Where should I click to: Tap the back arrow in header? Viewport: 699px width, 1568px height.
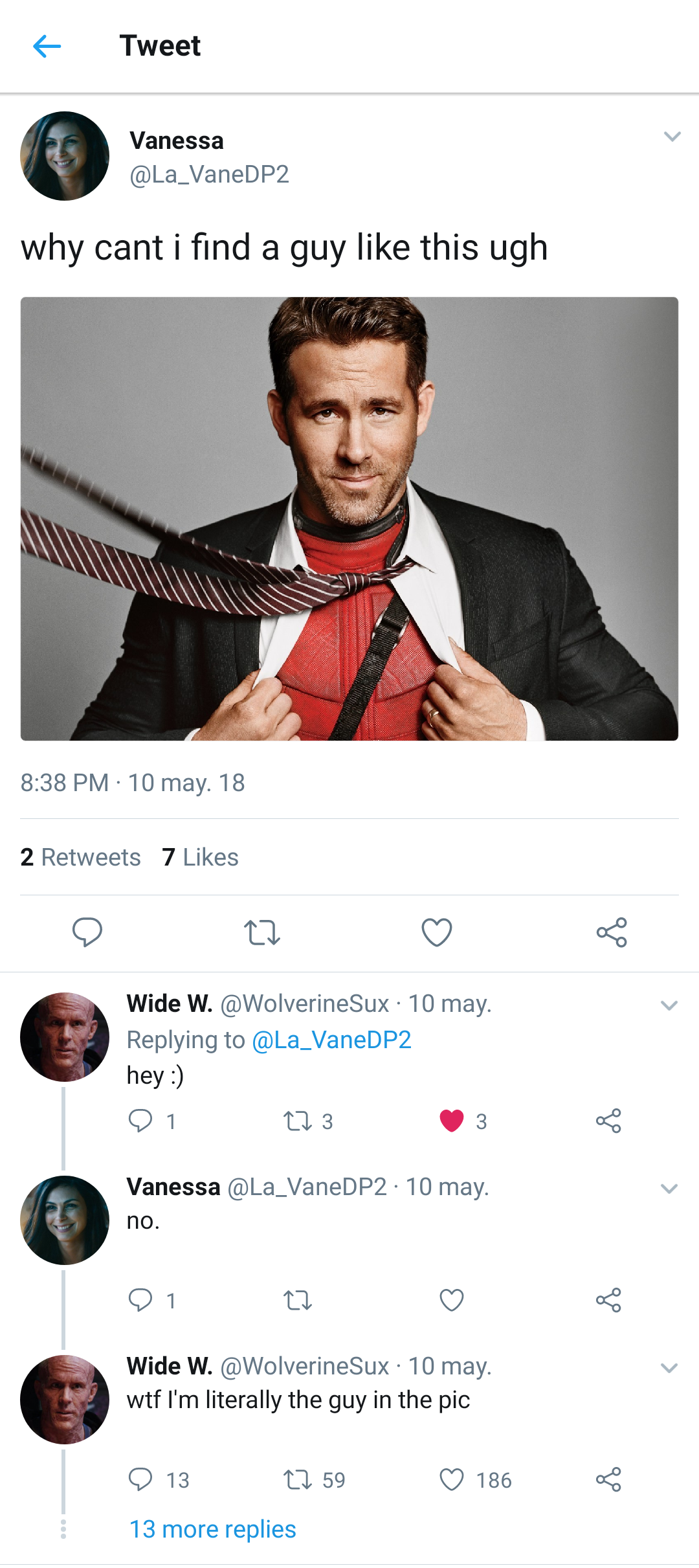[47, 46]
